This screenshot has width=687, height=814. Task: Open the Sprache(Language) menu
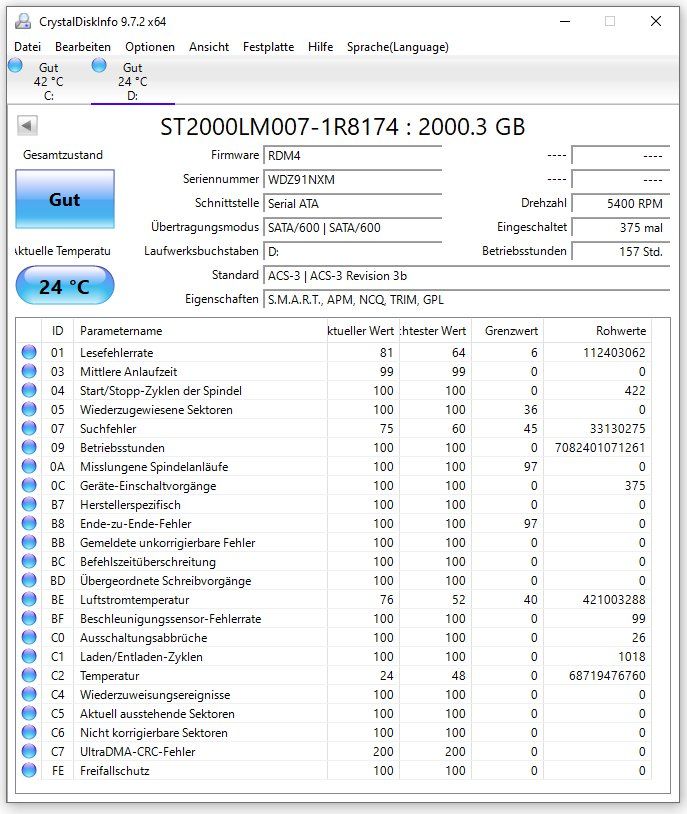tap(398, 47)
